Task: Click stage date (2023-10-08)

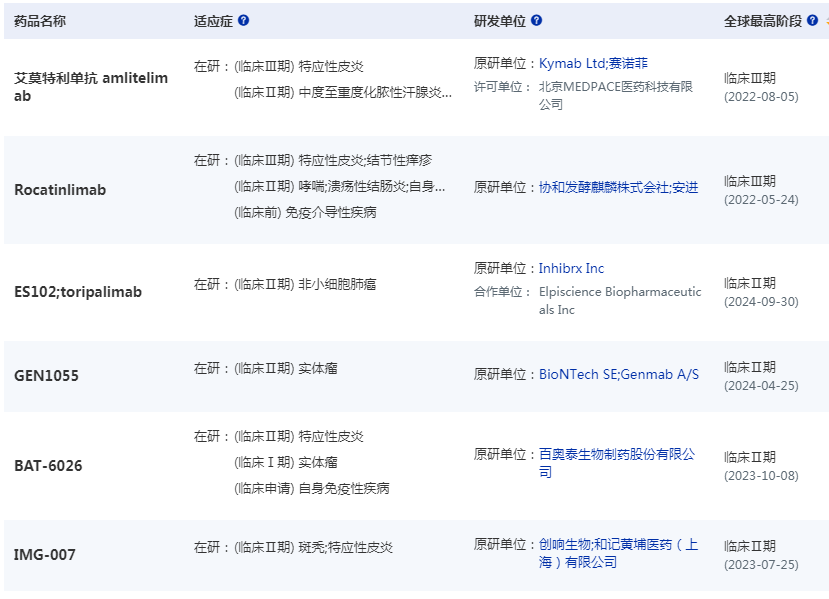Action: [761, 476]
